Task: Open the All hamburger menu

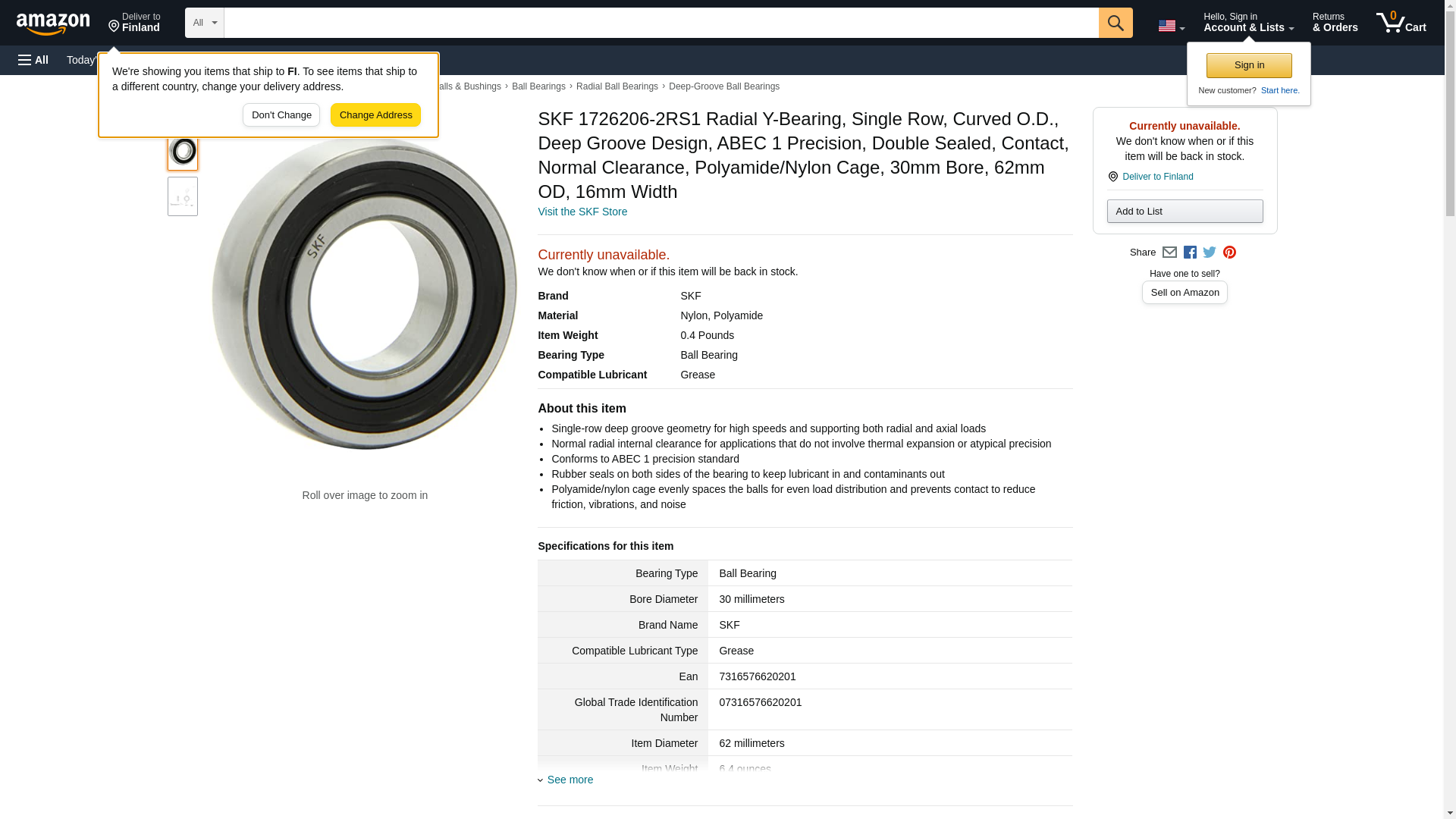Action: (33, 60)
